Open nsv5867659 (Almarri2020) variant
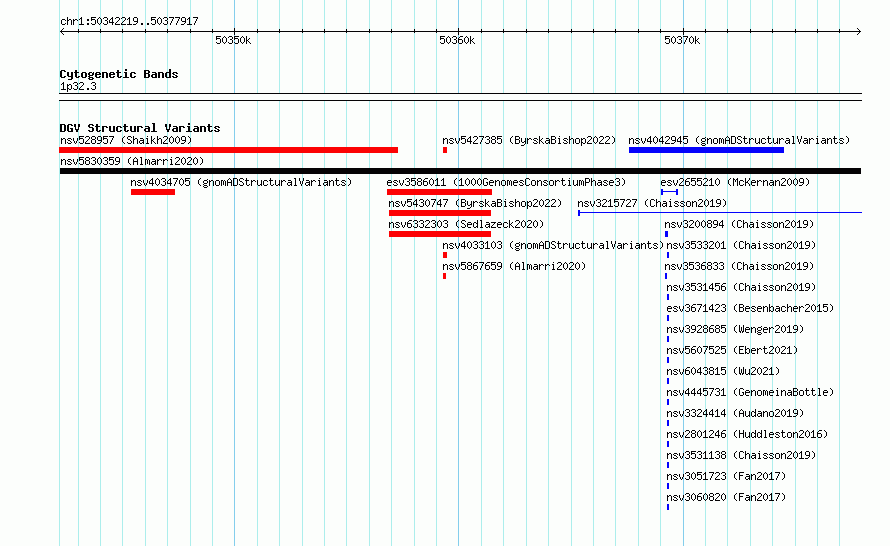890x546 pixels. (514, 266)
